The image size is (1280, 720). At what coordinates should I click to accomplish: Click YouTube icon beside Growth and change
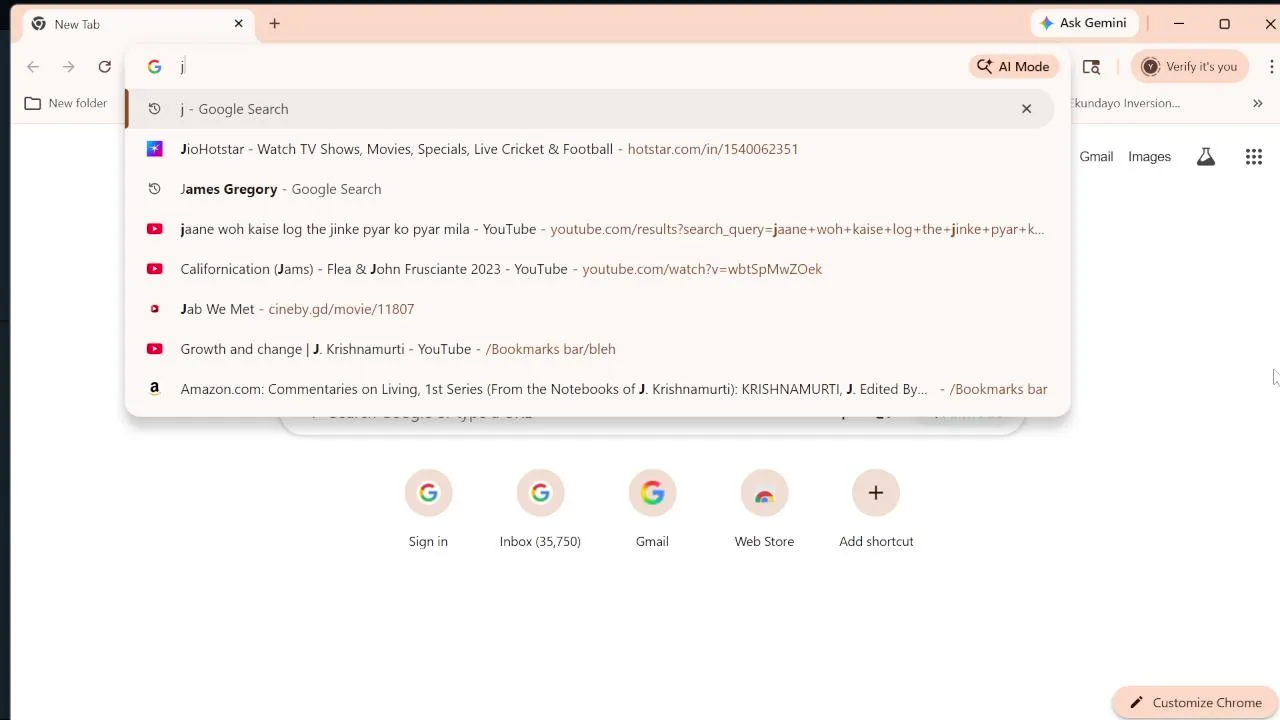pos(154,349)
